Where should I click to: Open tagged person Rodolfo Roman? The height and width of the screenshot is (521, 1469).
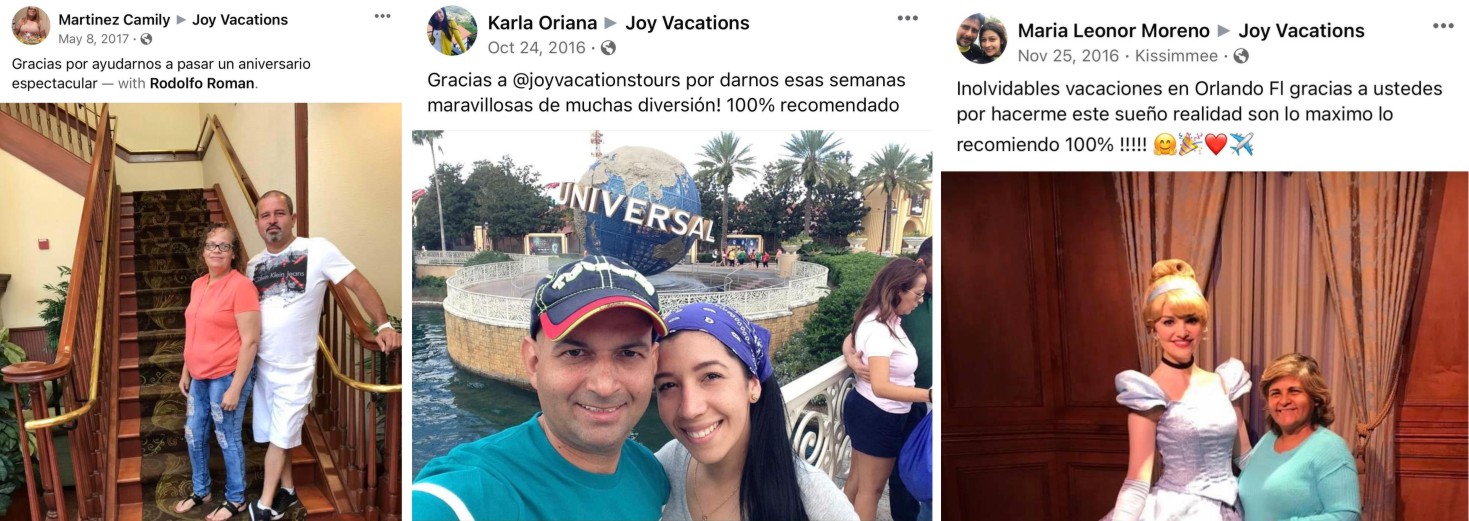(x=203, y=83)
